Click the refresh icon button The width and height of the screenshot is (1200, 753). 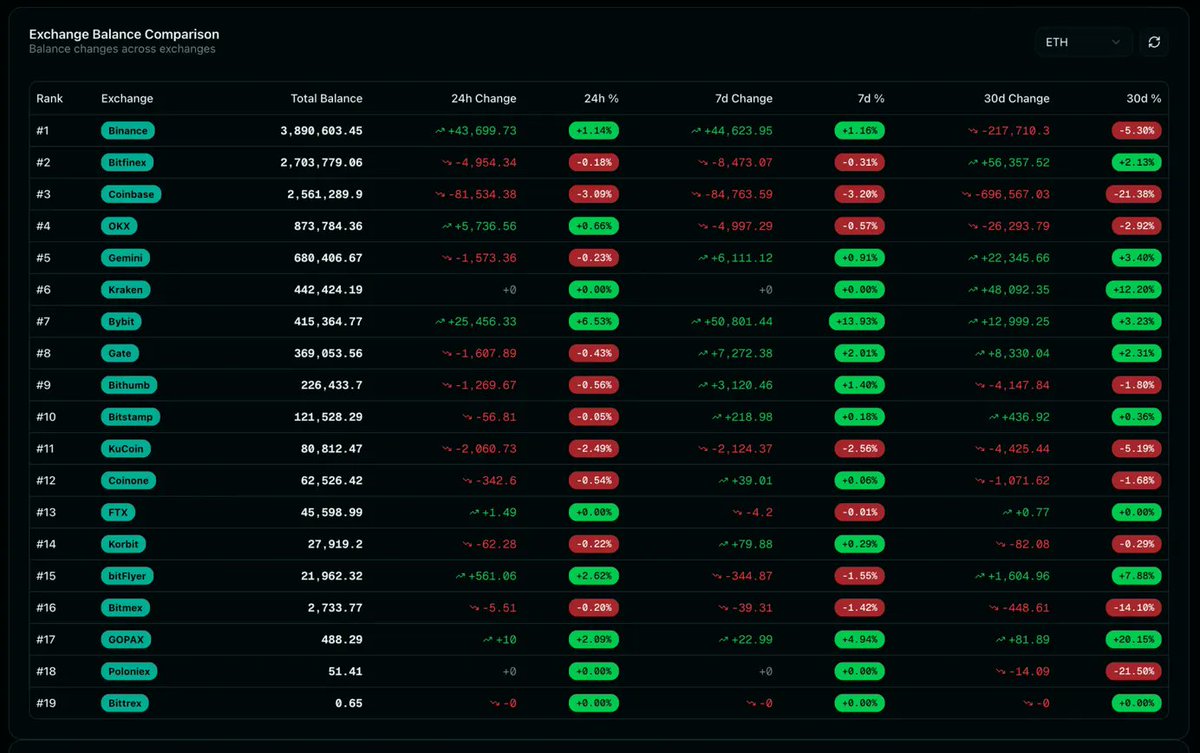(x=1154, y=42)
